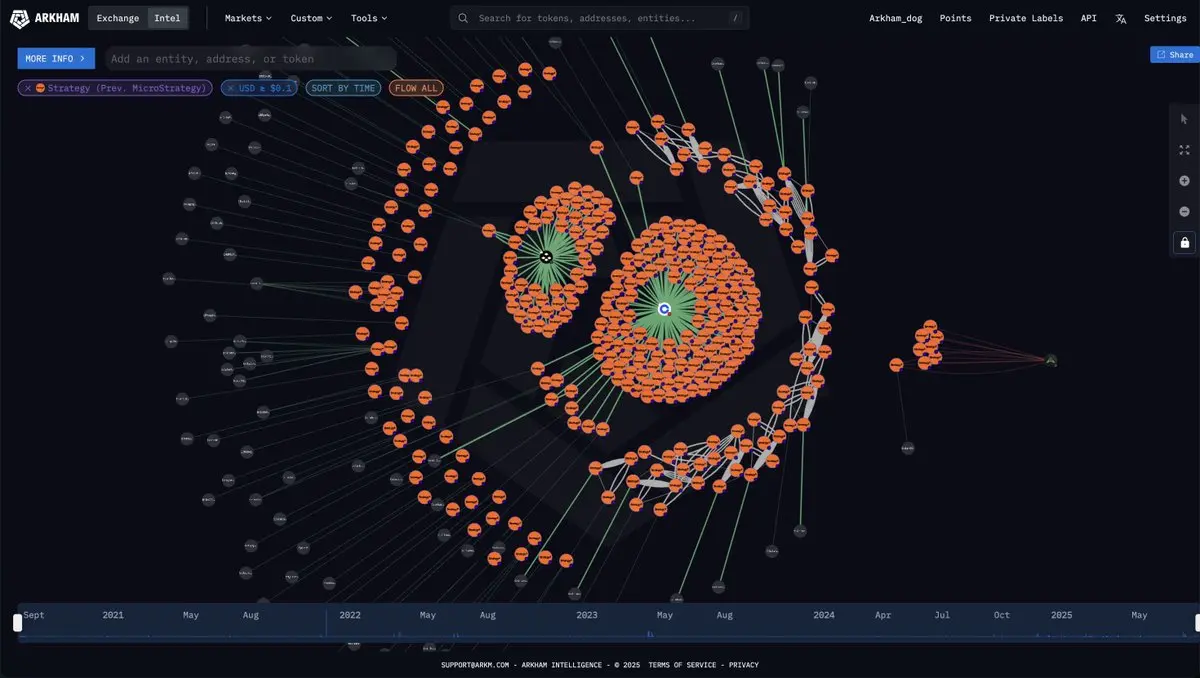Toggle SORT BY TIME
Screen dimensions: 1200x678
pos(343,88)
